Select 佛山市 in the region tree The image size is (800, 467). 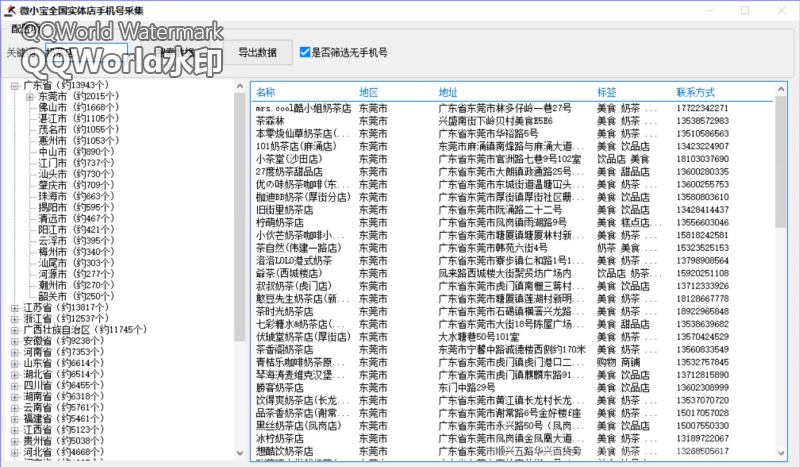[x=51, y=107]
